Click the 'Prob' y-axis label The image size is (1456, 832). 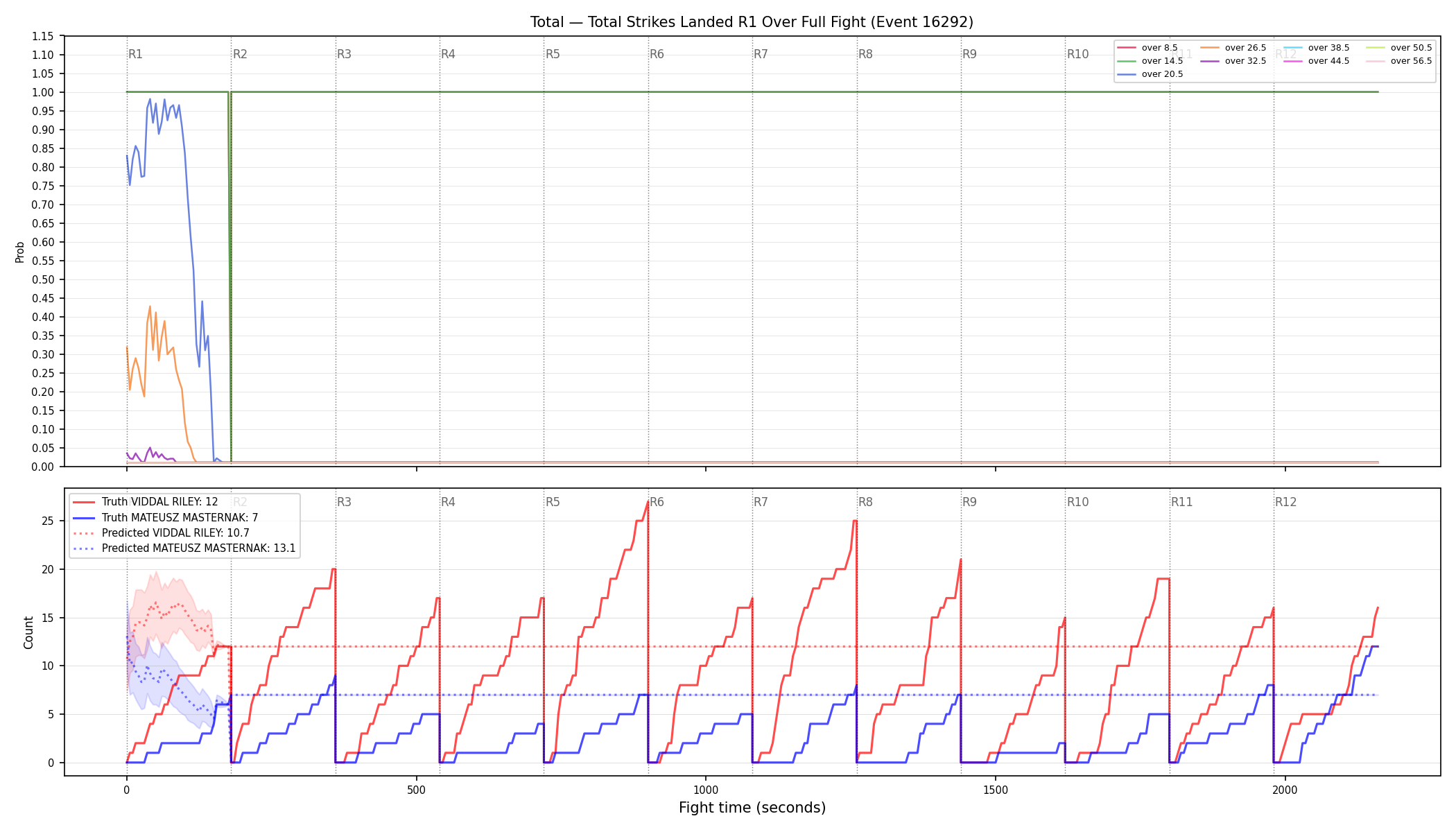pyautogui.click(x=19, y=252)
